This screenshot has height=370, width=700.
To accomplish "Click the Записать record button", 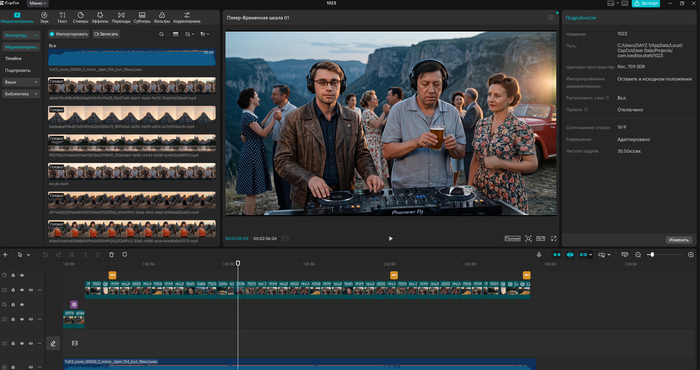I will pos(106,34).
